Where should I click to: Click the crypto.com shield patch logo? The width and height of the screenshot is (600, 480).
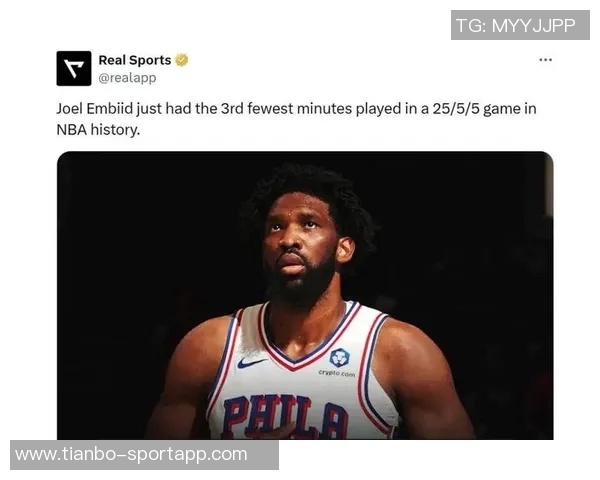pos(339,358)
